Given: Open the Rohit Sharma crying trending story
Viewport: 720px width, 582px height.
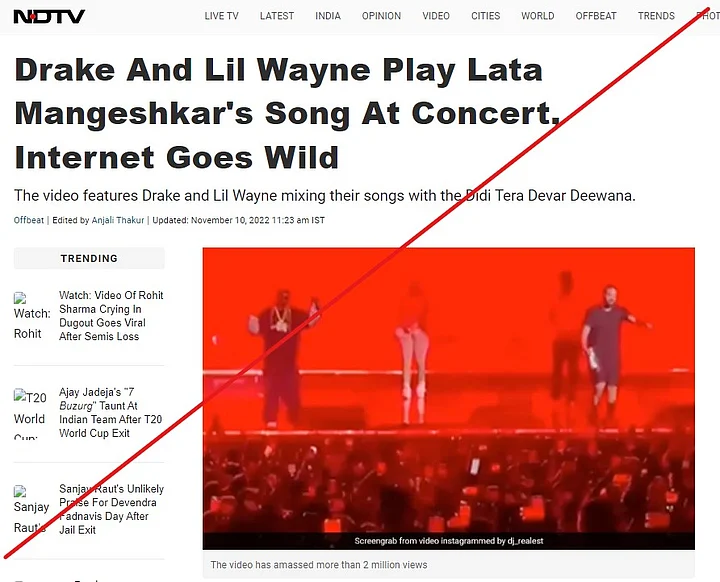Looking at the screenshot, I should 111,316.
